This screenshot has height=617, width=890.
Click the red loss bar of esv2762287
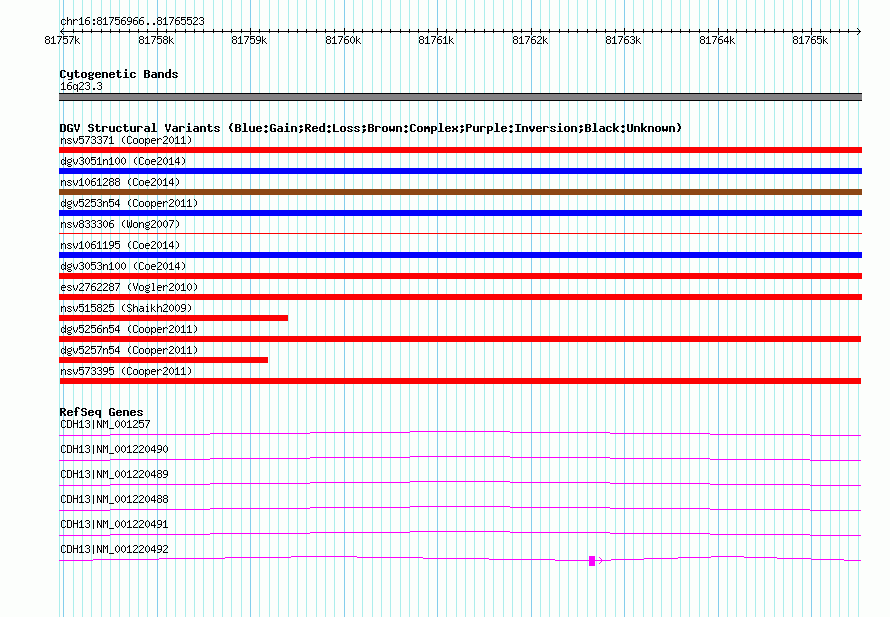[x=460, y=297]
